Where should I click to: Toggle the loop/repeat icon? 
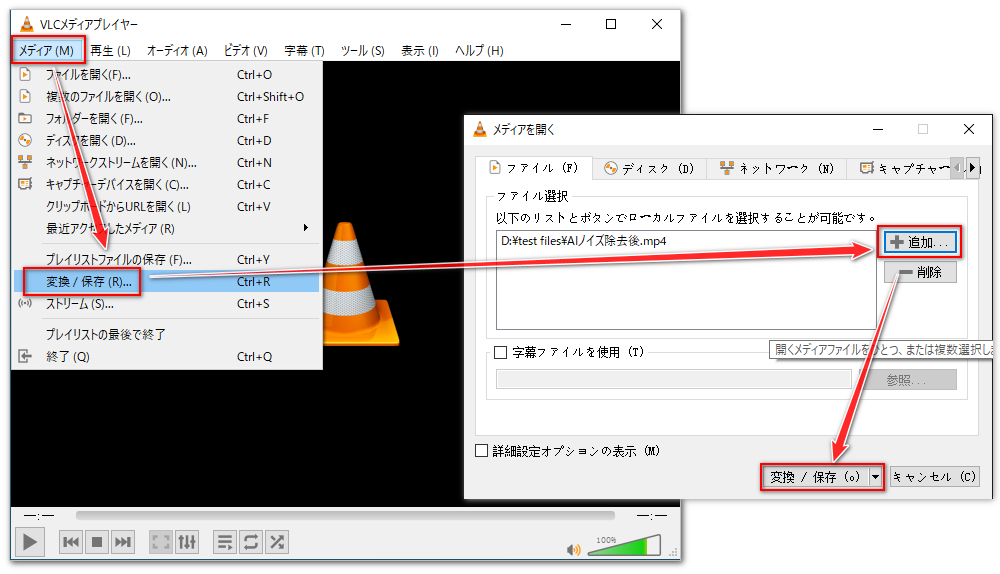(251, 542)
